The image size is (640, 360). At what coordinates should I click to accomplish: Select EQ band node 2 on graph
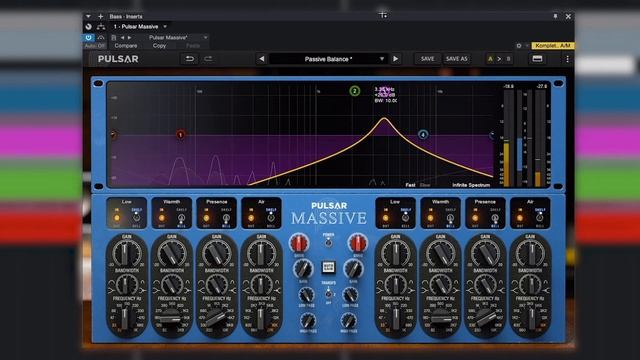355,91
